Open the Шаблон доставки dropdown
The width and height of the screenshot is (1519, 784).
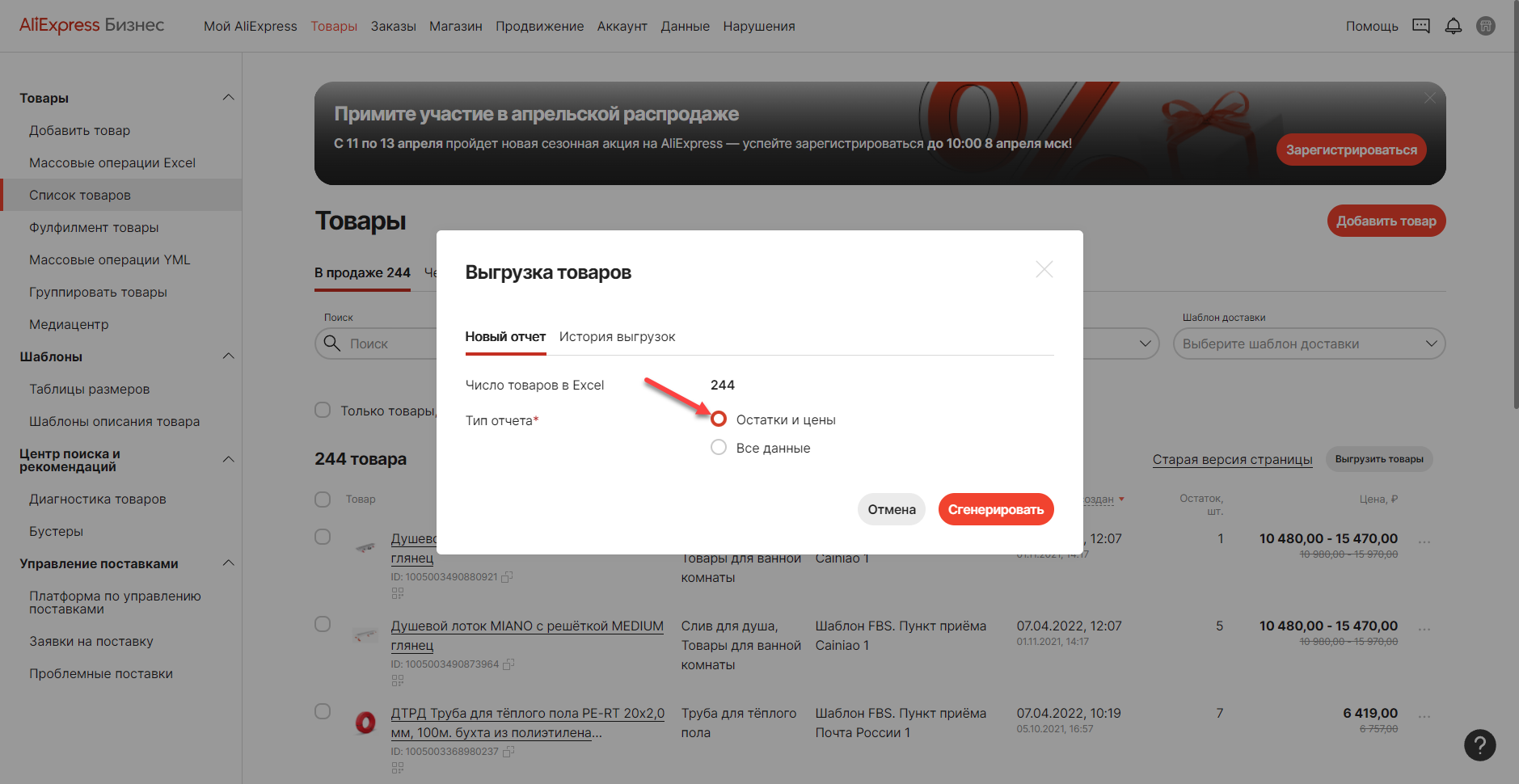1309,344
